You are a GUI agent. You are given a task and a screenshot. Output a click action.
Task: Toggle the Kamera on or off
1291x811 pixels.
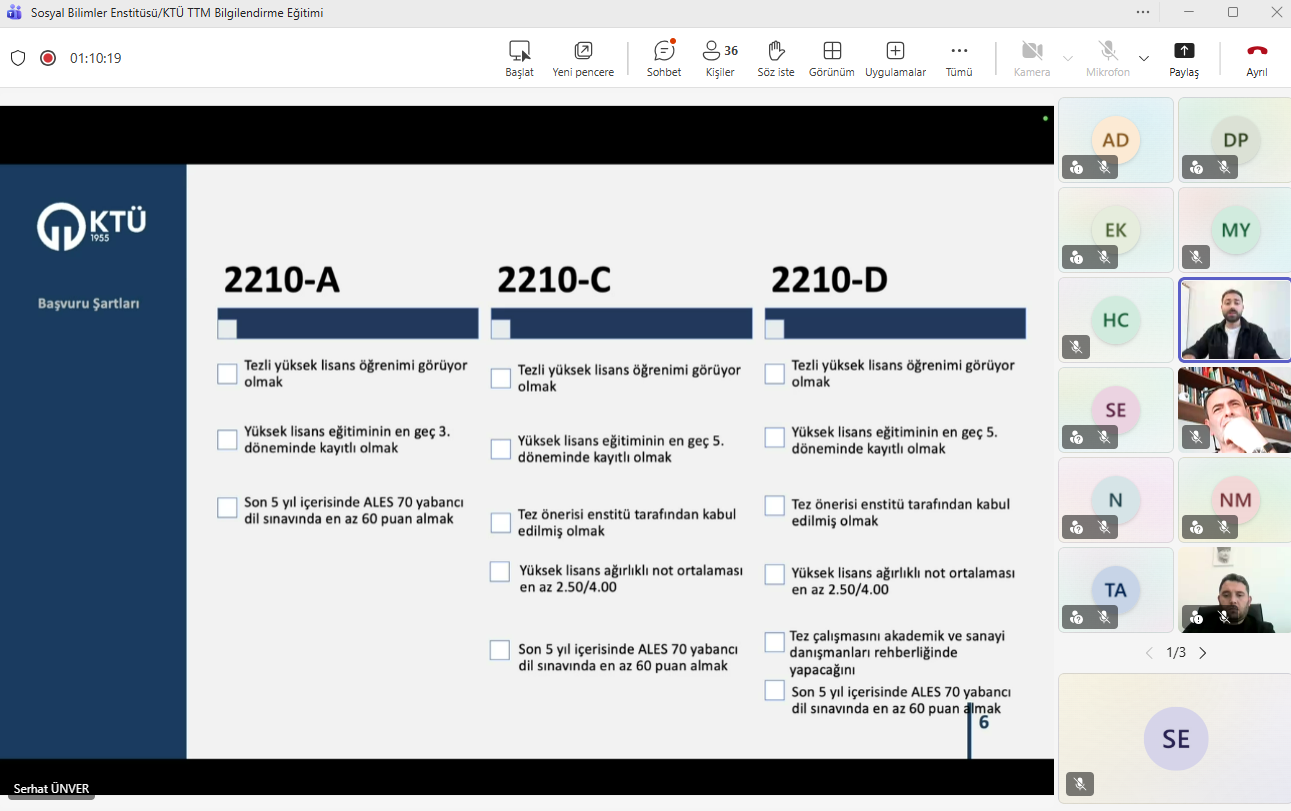(1032, 58)
